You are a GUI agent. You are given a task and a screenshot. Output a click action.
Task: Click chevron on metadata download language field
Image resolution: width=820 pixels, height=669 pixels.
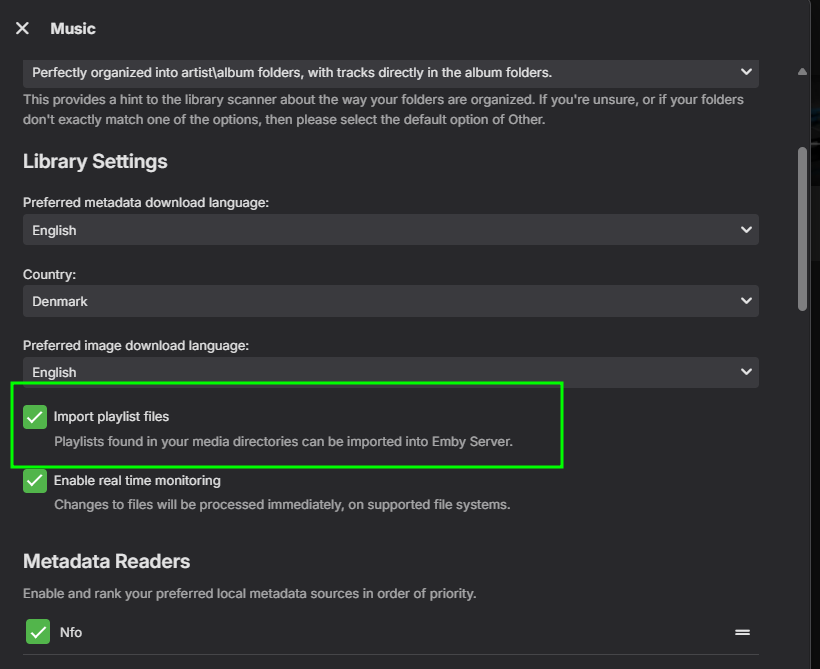pos(746,230)
